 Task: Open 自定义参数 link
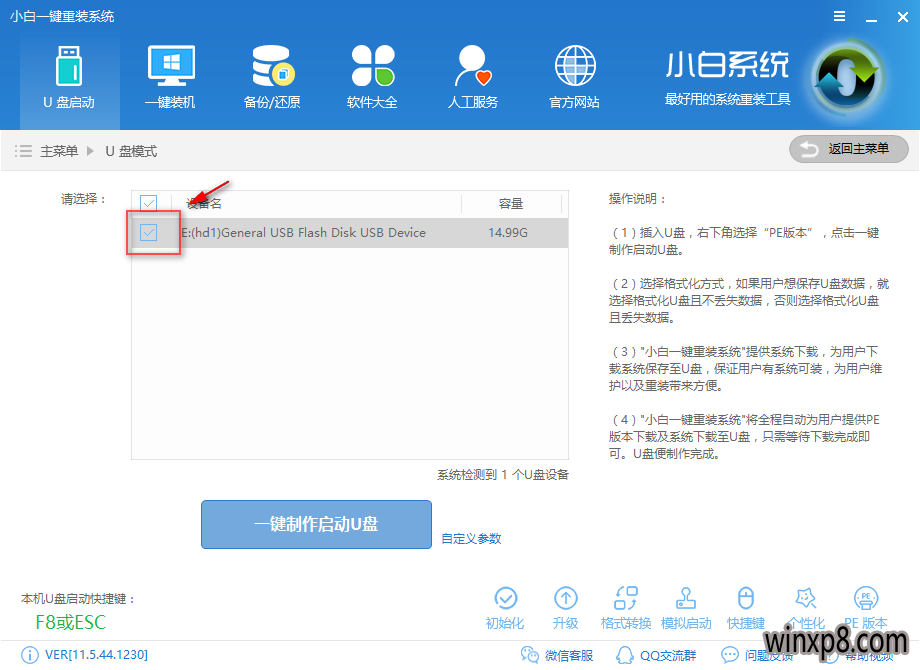[x=471, y=539]
